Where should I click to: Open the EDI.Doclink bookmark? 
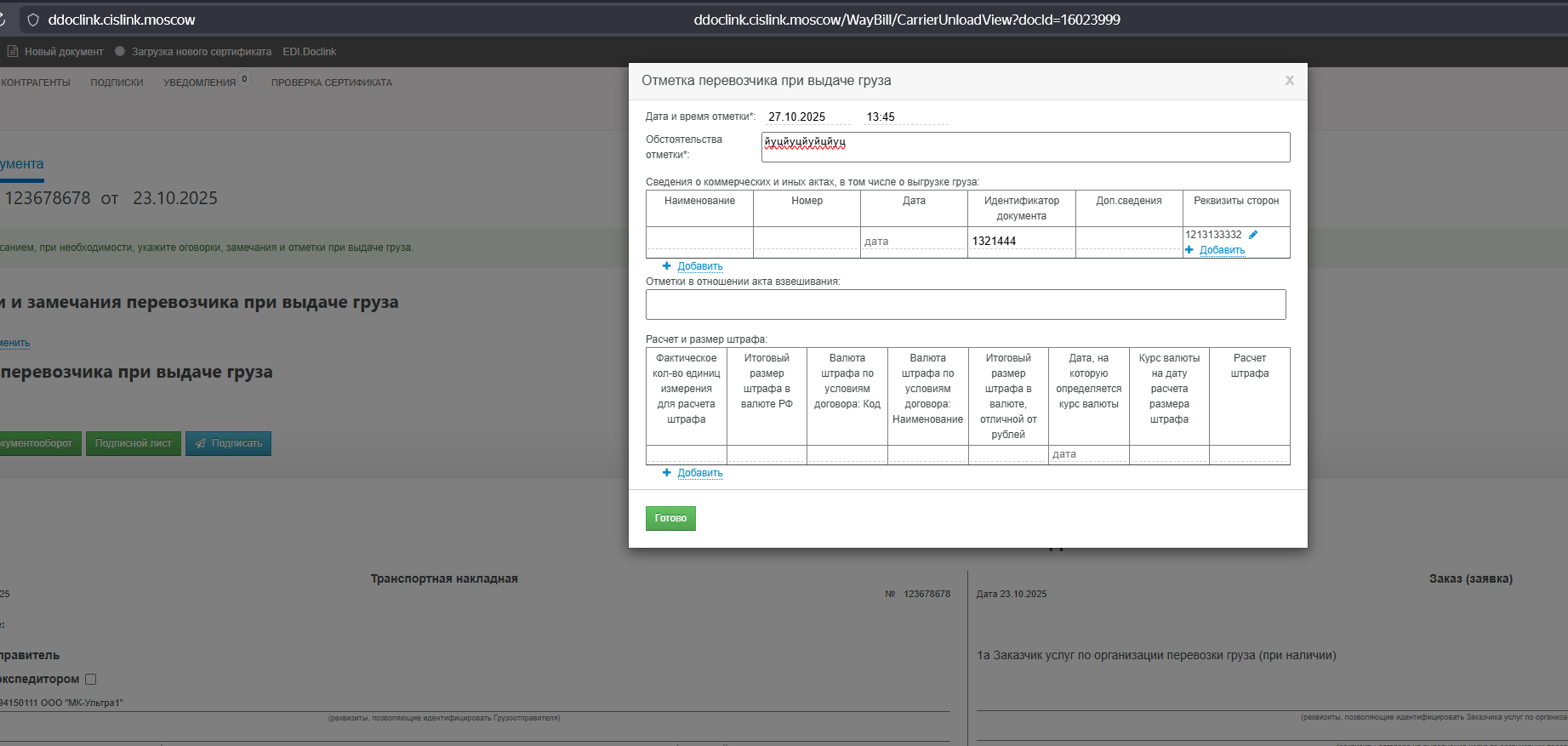click(310, 52)
